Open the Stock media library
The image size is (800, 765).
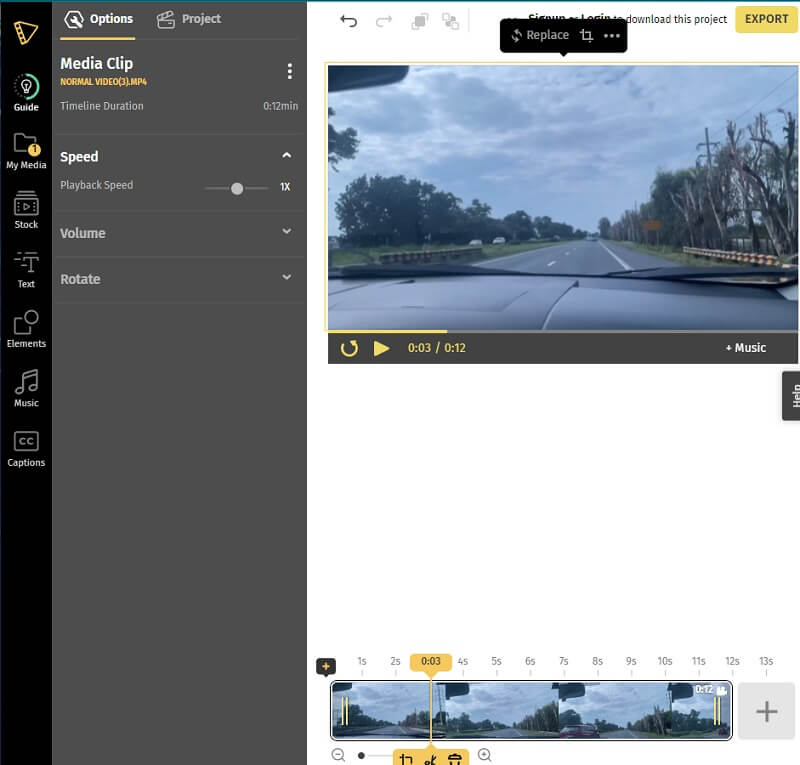[x=26, y=211]
